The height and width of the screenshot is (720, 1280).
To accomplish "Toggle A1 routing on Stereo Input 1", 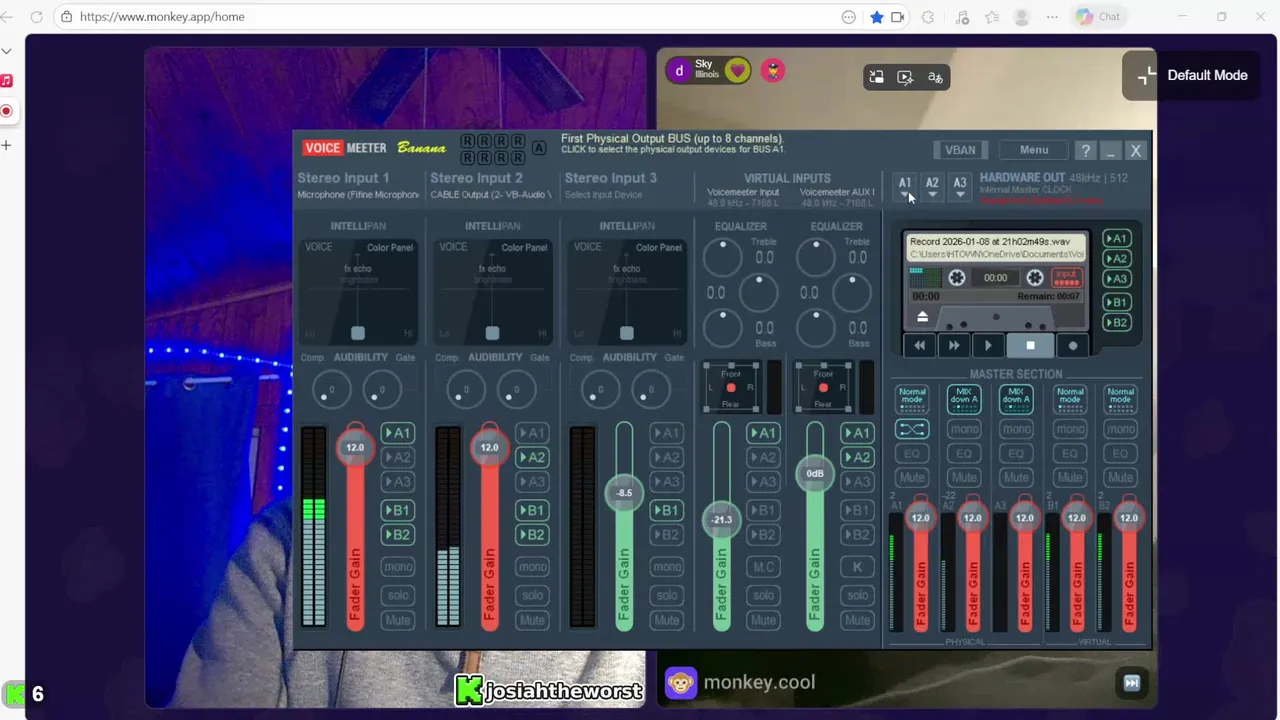I will coord(398,433).
